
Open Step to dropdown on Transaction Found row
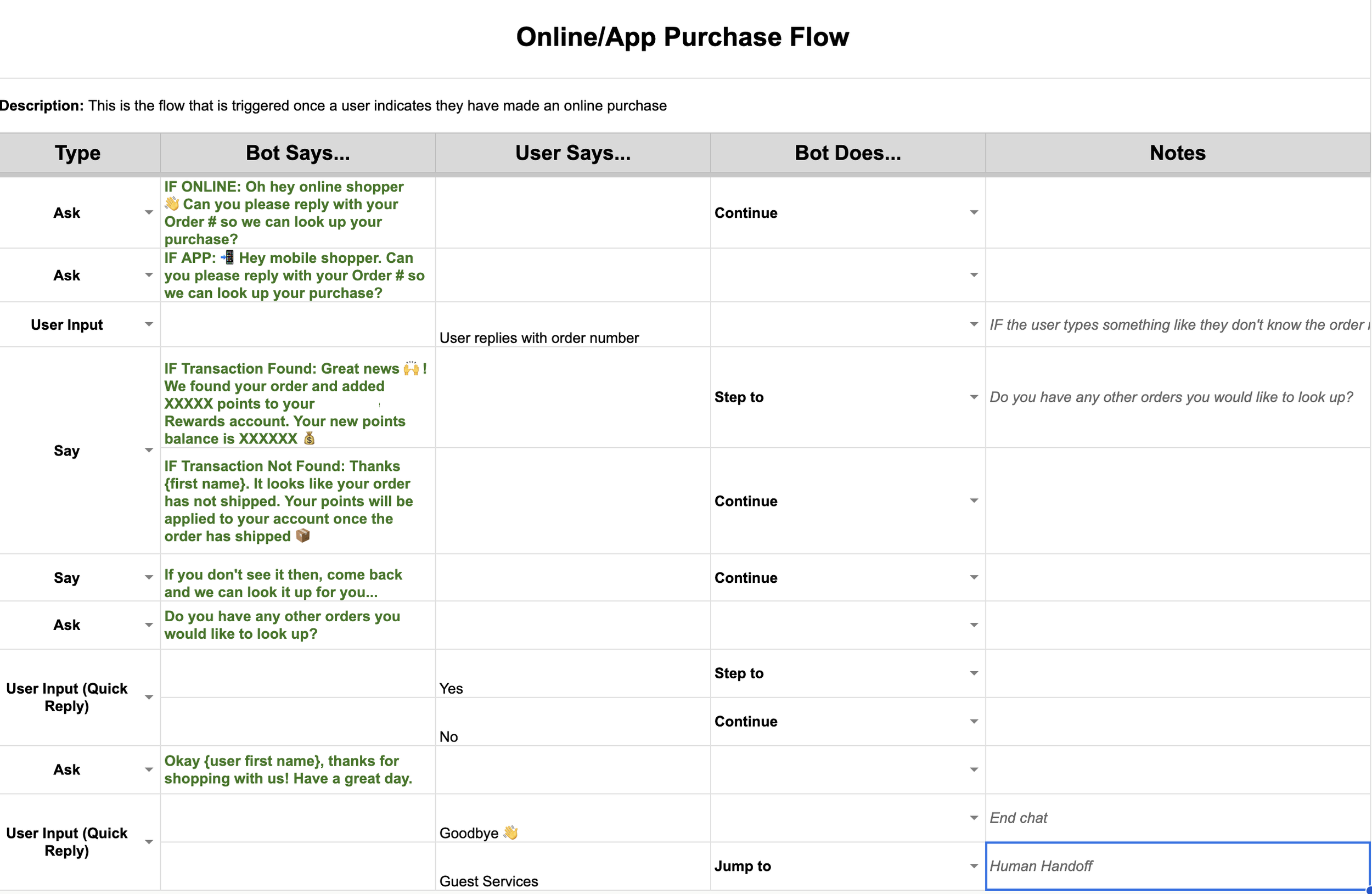point(974,397)
